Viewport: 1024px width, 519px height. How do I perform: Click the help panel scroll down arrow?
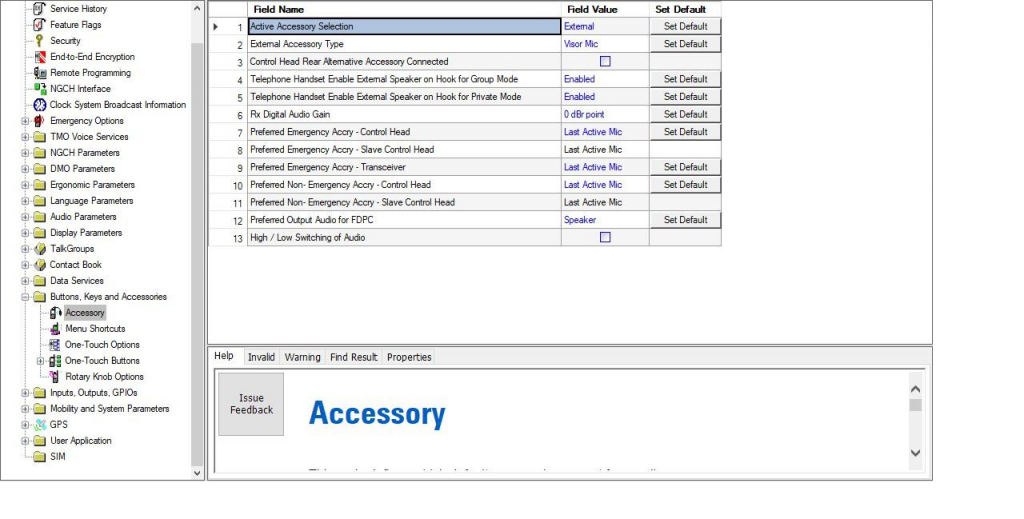click(x=916, y=453)
